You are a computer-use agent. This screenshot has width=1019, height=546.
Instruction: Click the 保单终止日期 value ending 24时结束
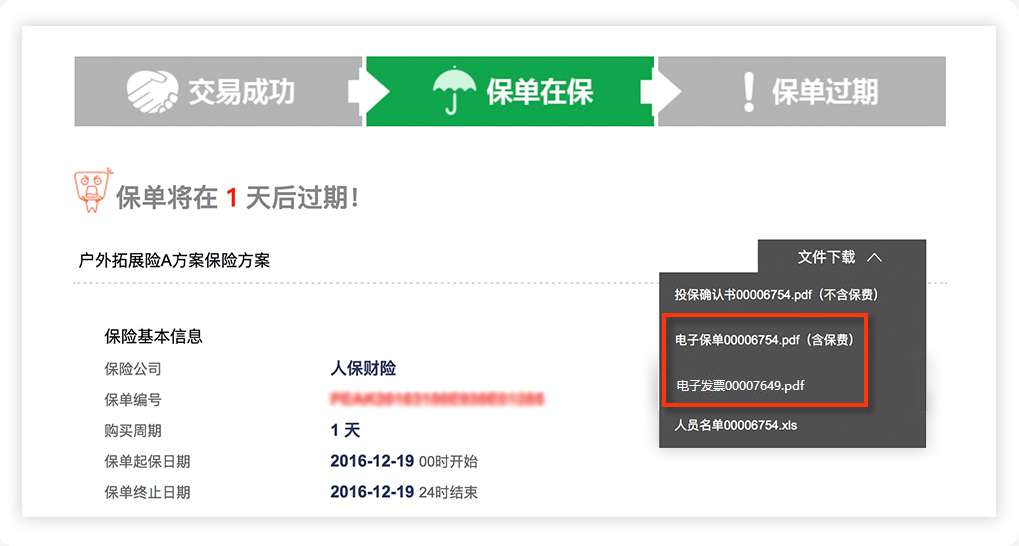pyautogui.click(x=403, y=492)
